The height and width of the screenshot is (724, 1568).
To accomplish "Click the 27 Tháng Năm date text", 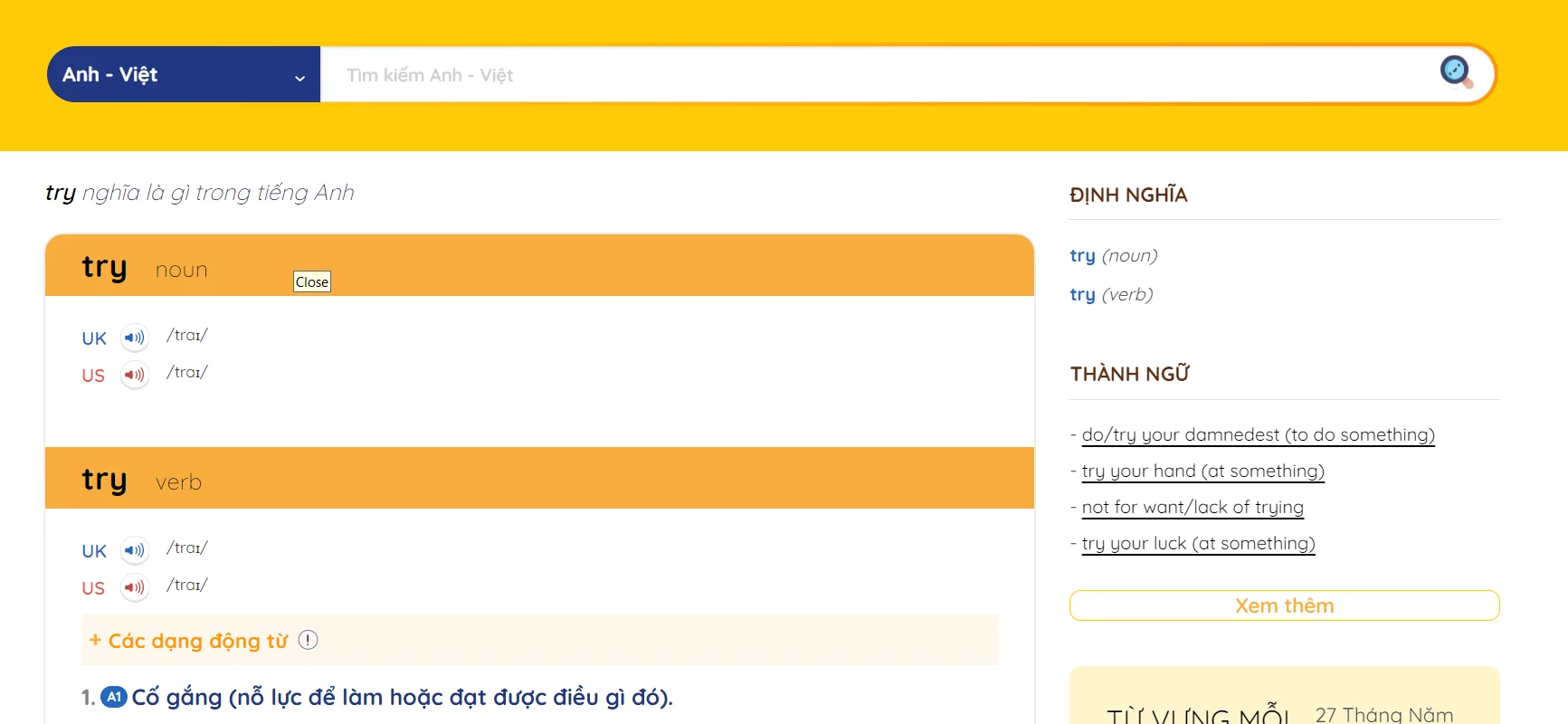I will pyautogui.click(x=1384, y=715).
